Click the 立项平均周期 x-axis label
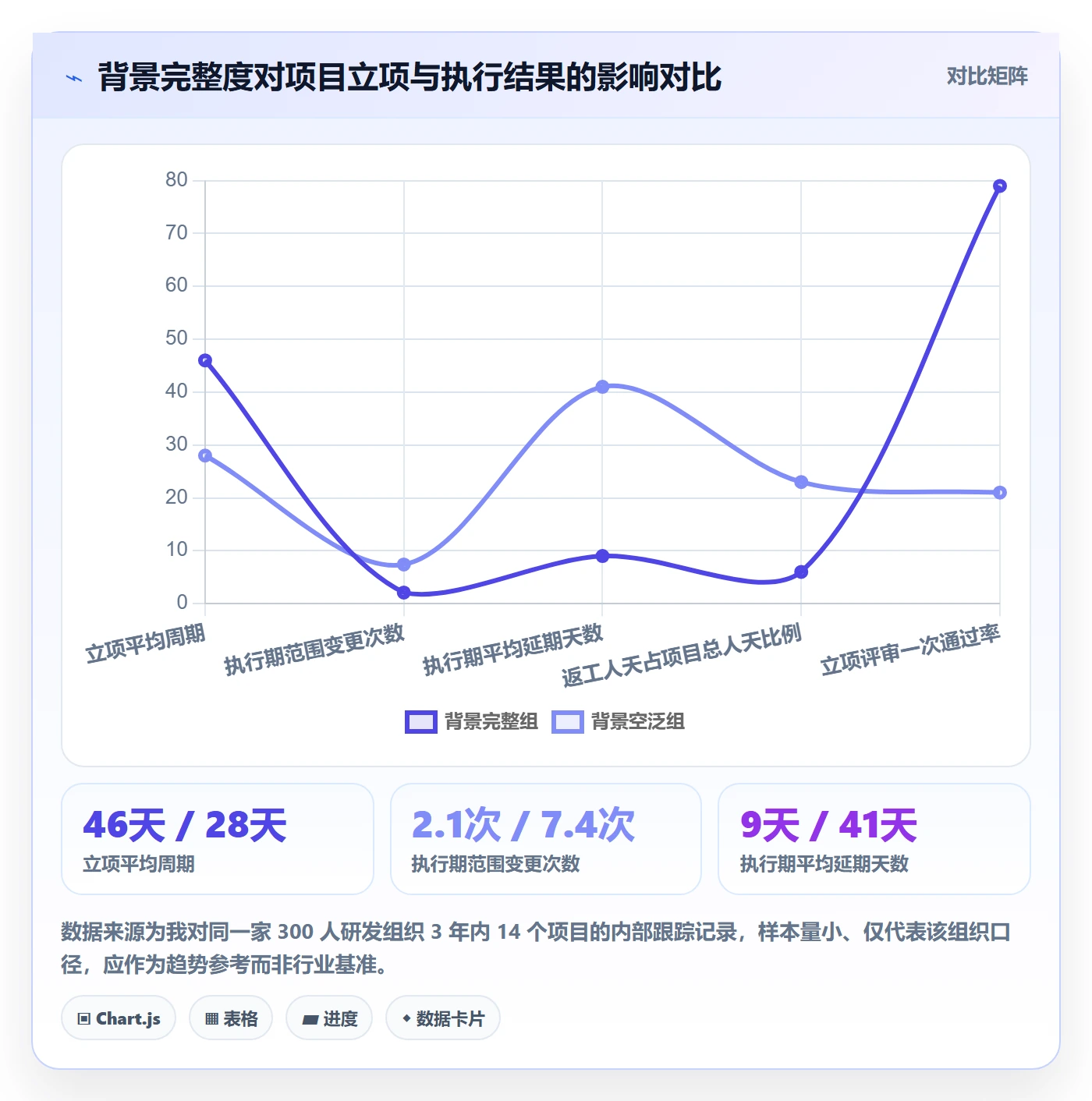The height and width of the screenshot is (1101, 1092). [146, 643]
